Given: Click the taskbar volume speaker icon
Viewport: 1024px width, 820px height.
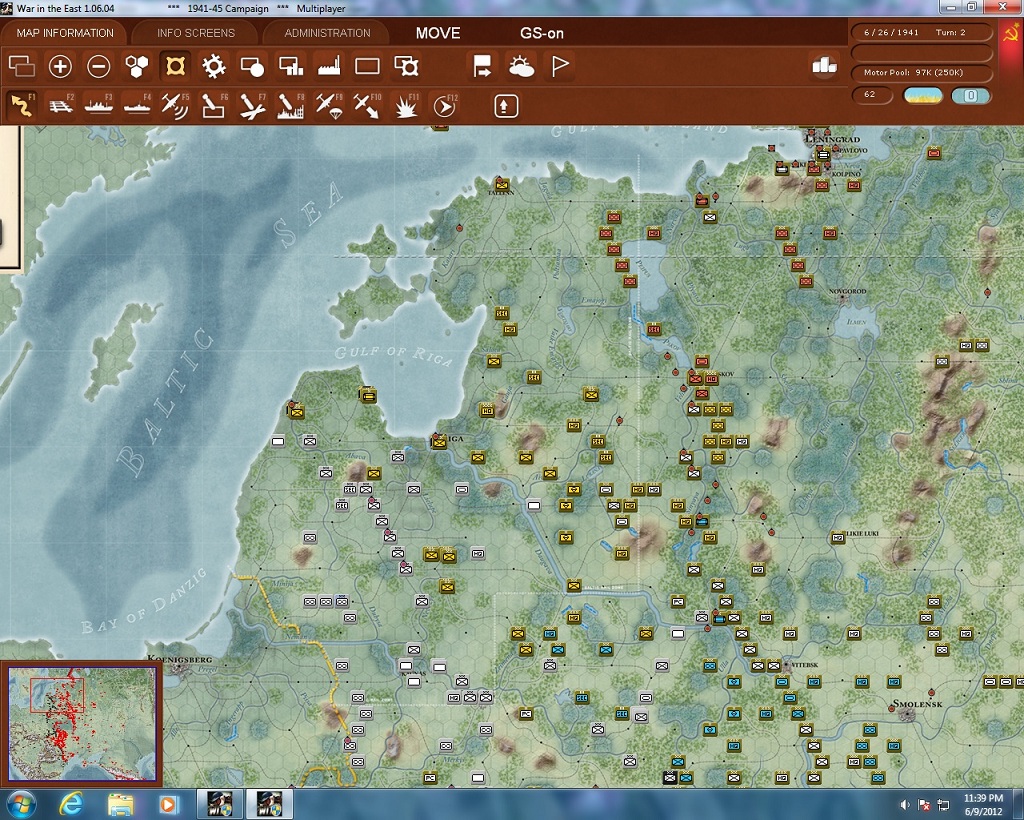Looking at the screenshot, I should [905, 804].
